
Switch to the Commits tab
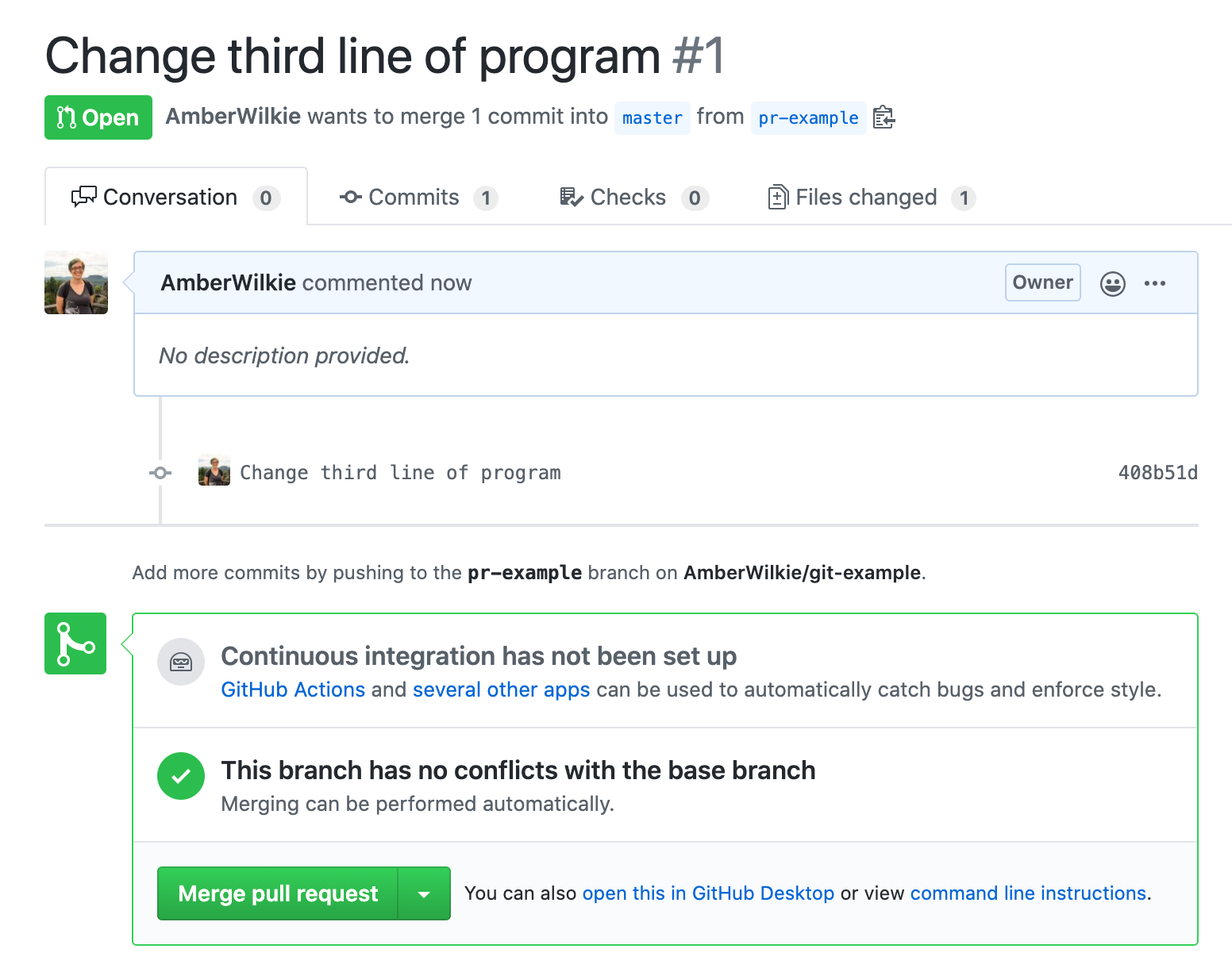(418, 198)
